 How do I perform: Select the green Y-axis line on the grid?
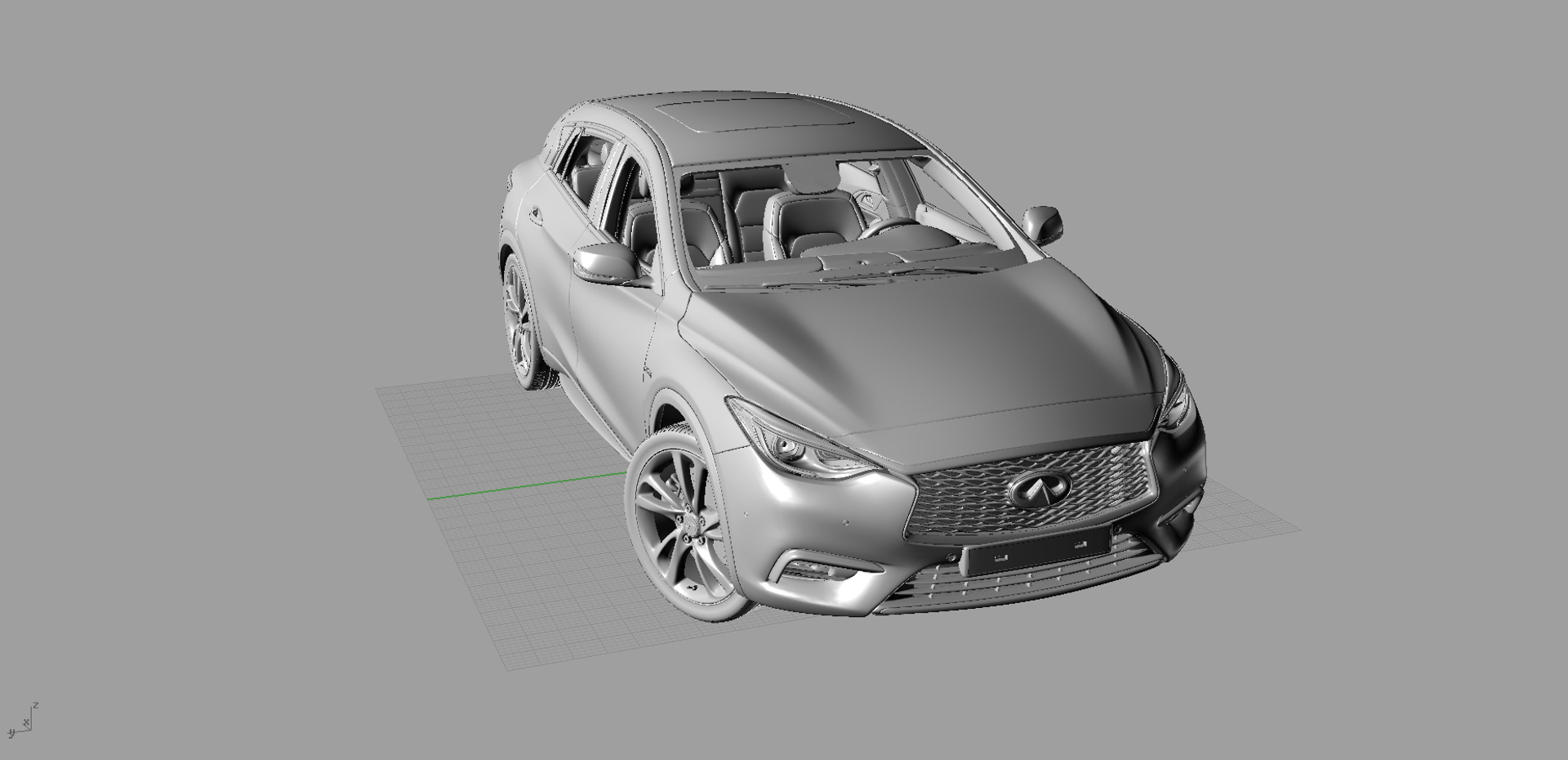click(x=528, y=485)
